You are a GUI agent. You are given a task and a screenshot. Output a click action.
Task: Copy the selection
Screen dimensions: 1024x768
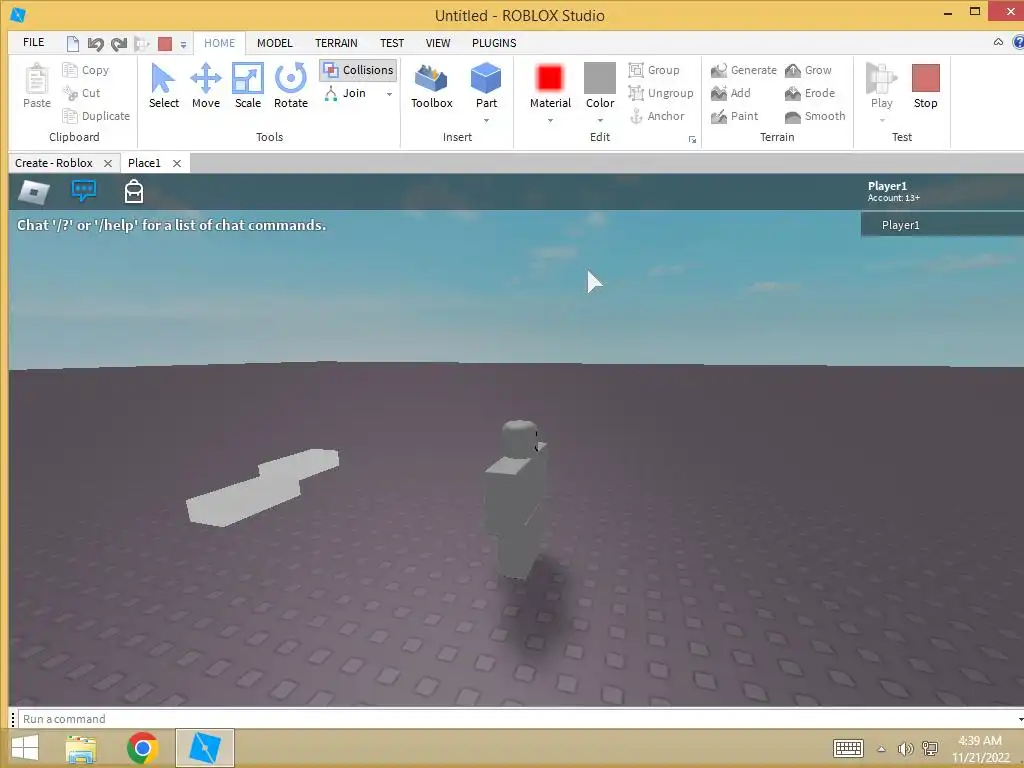point(86,70)
